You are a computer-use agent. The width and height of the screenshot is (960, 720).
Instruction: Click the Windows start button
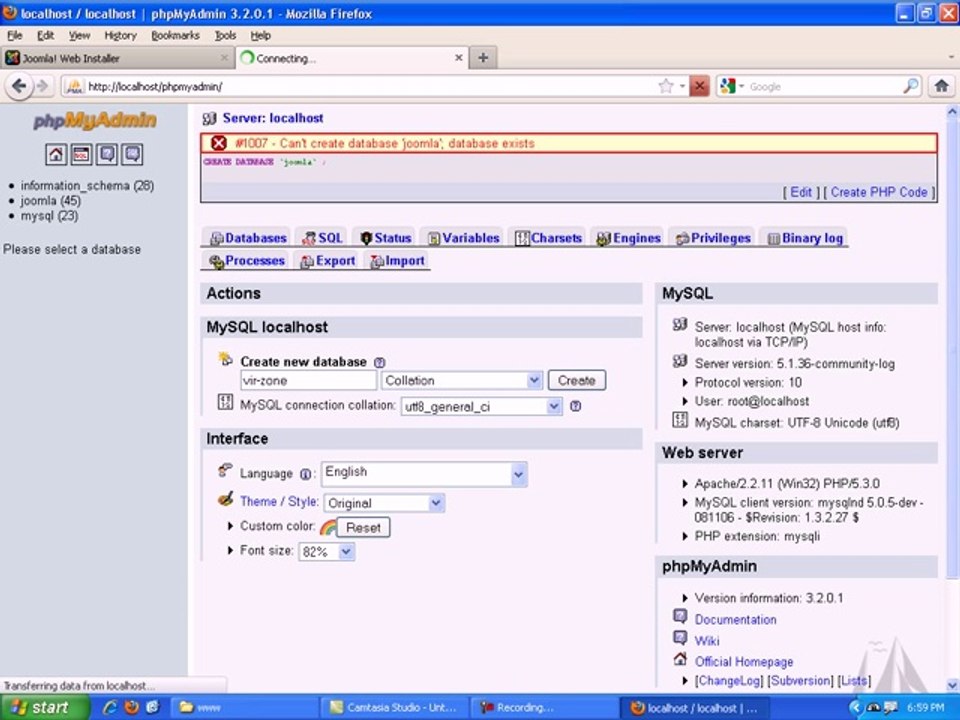tap(43, 707)
